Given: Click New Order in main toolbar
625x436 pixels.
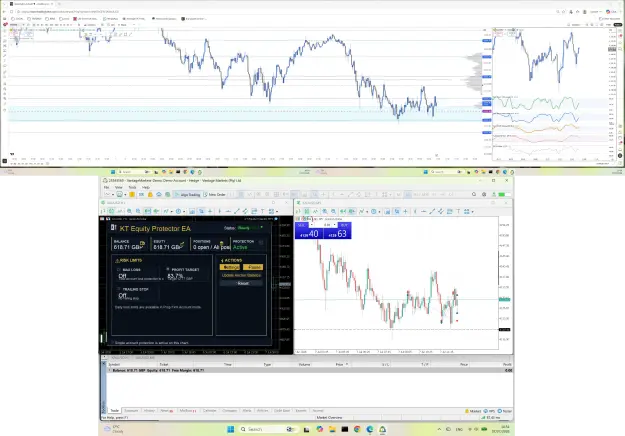Looking at the screenshot, I should click(215, 194).
